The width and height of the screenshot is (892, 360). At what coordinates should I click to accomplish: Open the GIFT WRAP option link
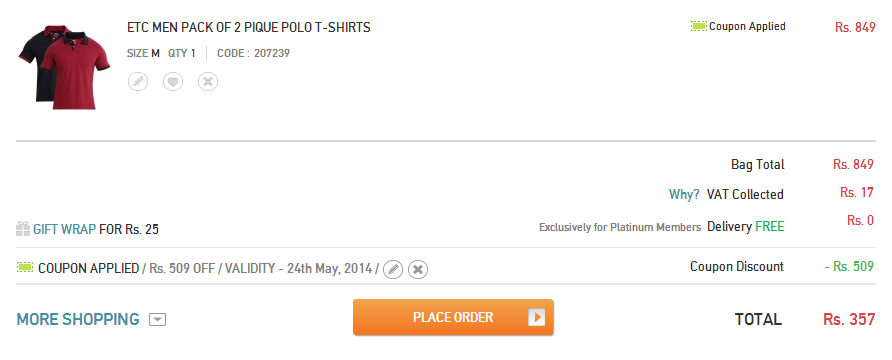(x=64, y=230)
